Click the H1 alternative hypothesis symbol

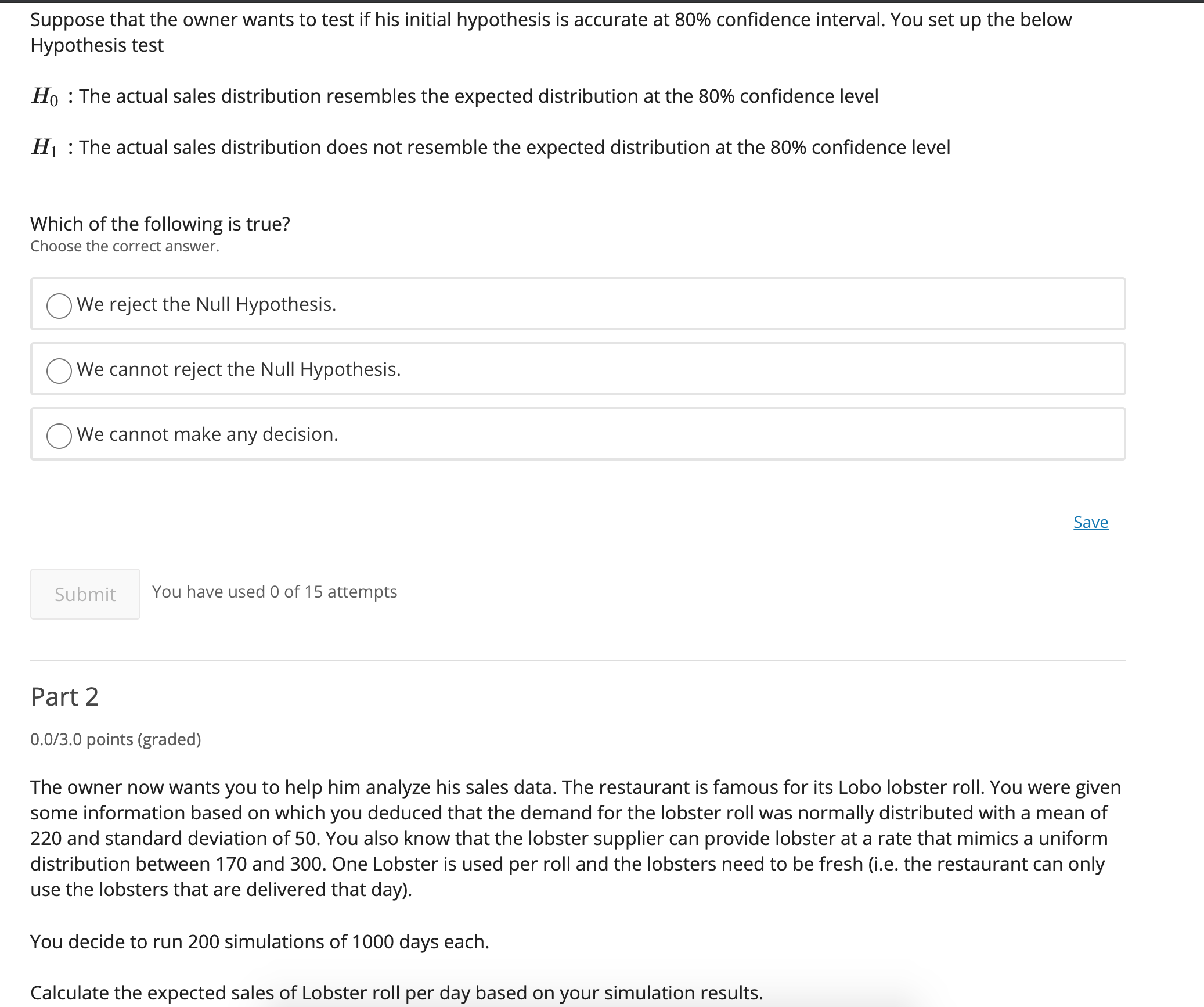coord(45,148)
